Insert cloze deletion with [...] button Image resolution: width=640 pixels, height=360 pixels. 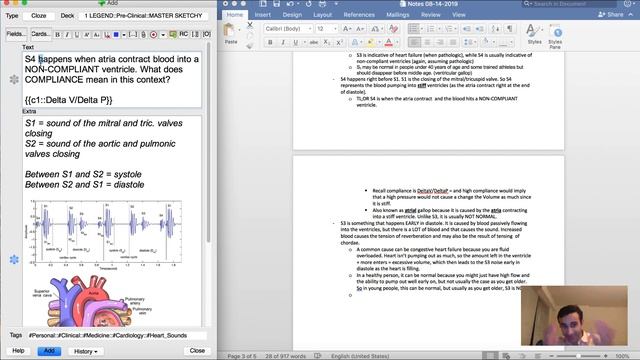click(133, 35)
